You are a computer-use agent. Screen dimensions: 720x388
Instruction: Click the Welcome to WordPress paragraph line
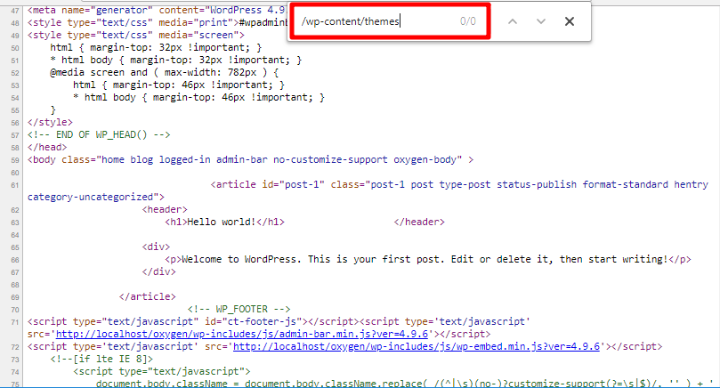coord(428,259)
